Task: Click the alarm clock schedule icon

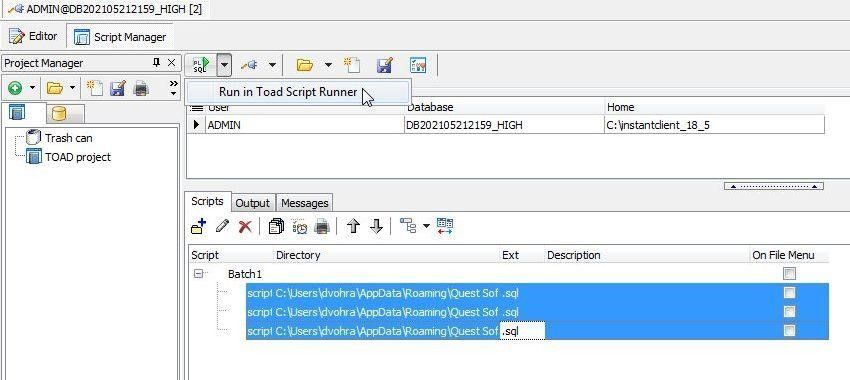Action: 299,226
